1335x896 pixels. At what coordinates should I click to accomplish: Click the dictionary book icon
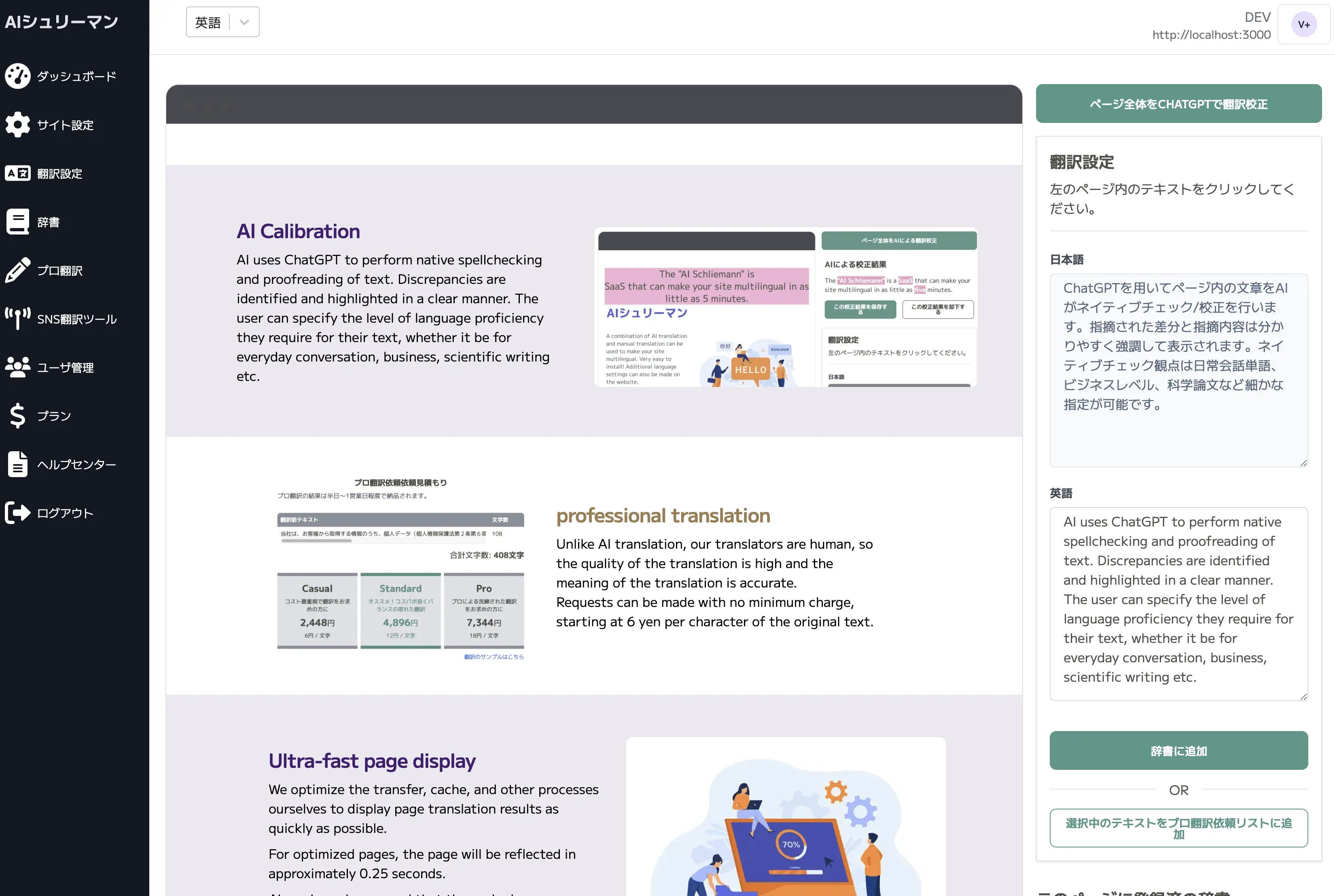point(18,222)
